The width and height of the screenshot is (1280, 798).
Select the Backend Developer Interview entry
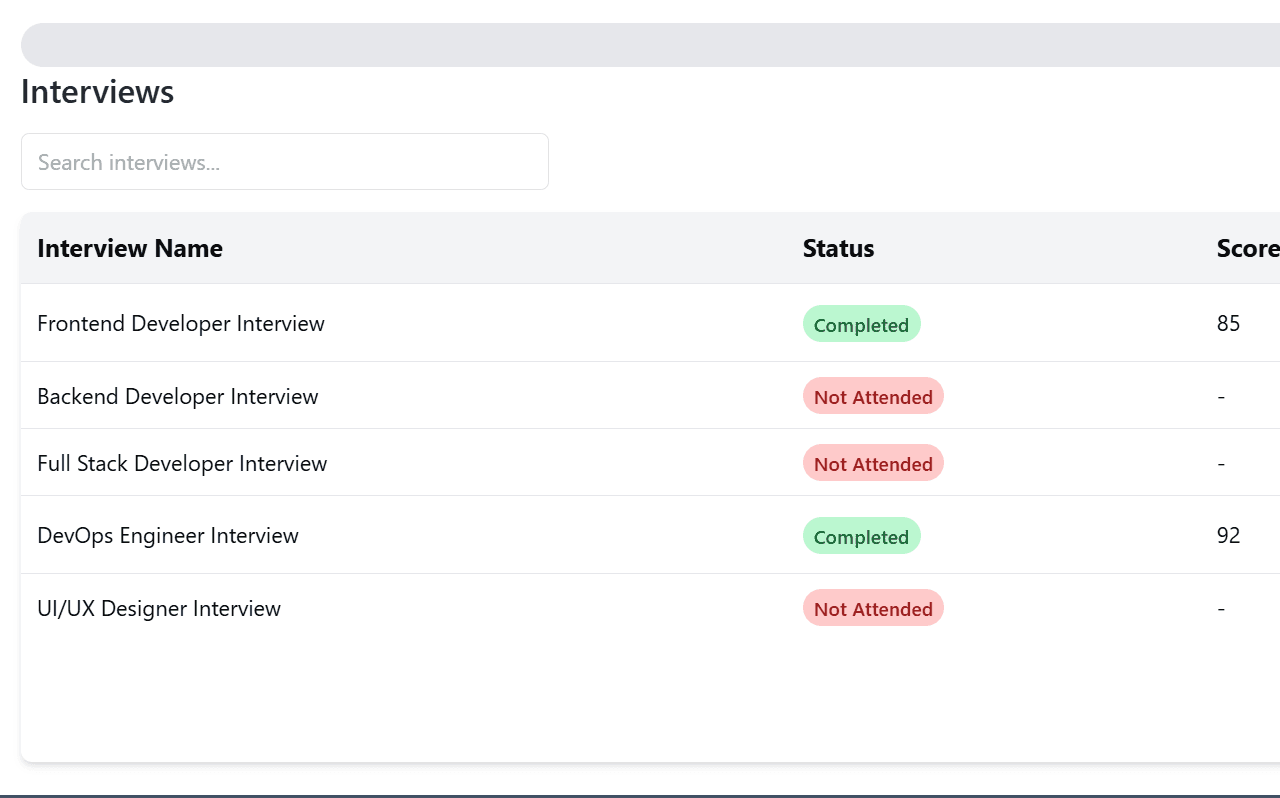pyautogui.click(x=178, y=397)
